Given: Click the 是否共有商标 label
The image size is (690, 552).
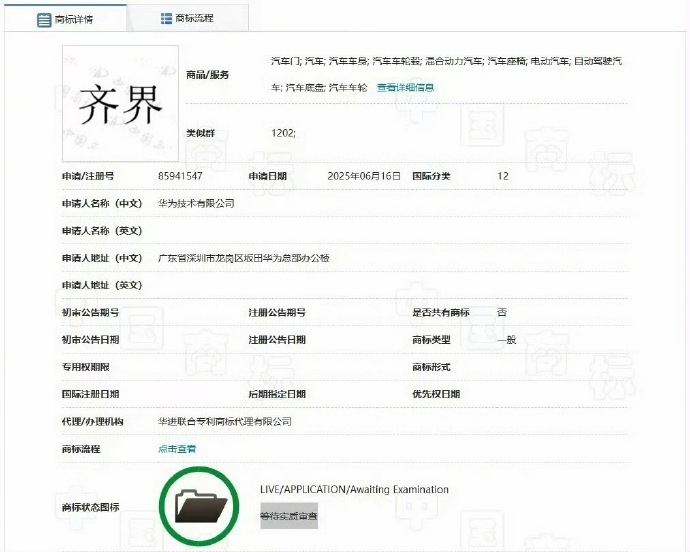Looking at the screenshot, I should click(x=441, y=313).
